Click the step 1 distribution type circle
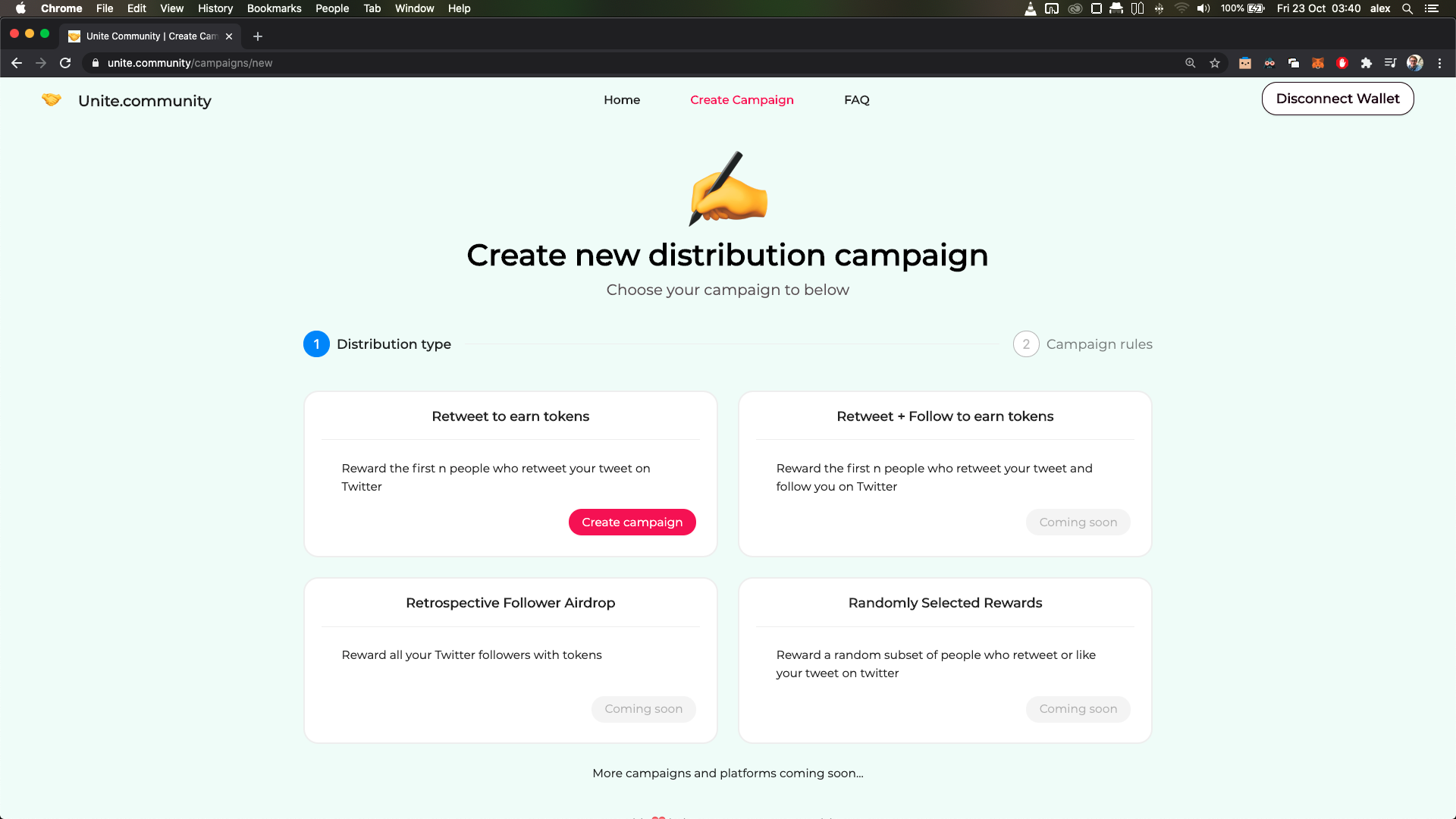The image size is (1456, 819). tap(316, 344)
